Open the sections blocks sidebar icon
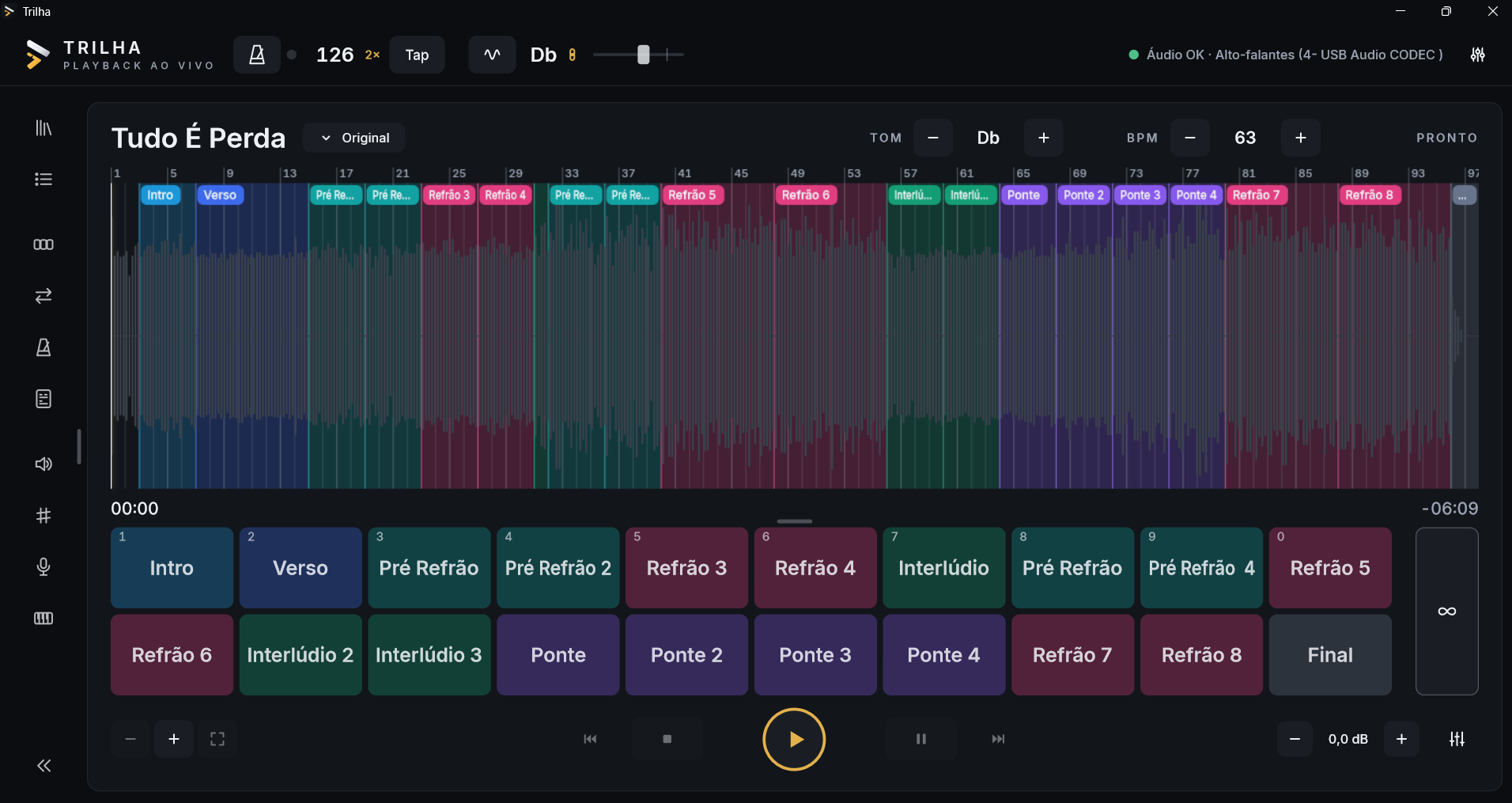The height and width of the screenshot is (803, 1512). tap(43, 244)
